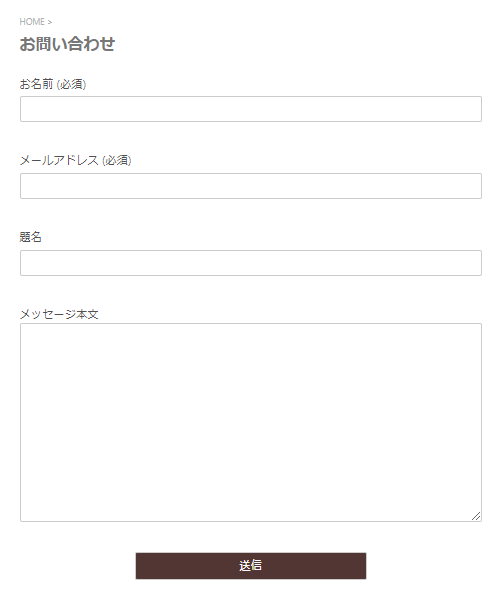Screen dimensions: 501x596
Task: Click the (必須) marker beside お名前
Action: pos(71,84)
